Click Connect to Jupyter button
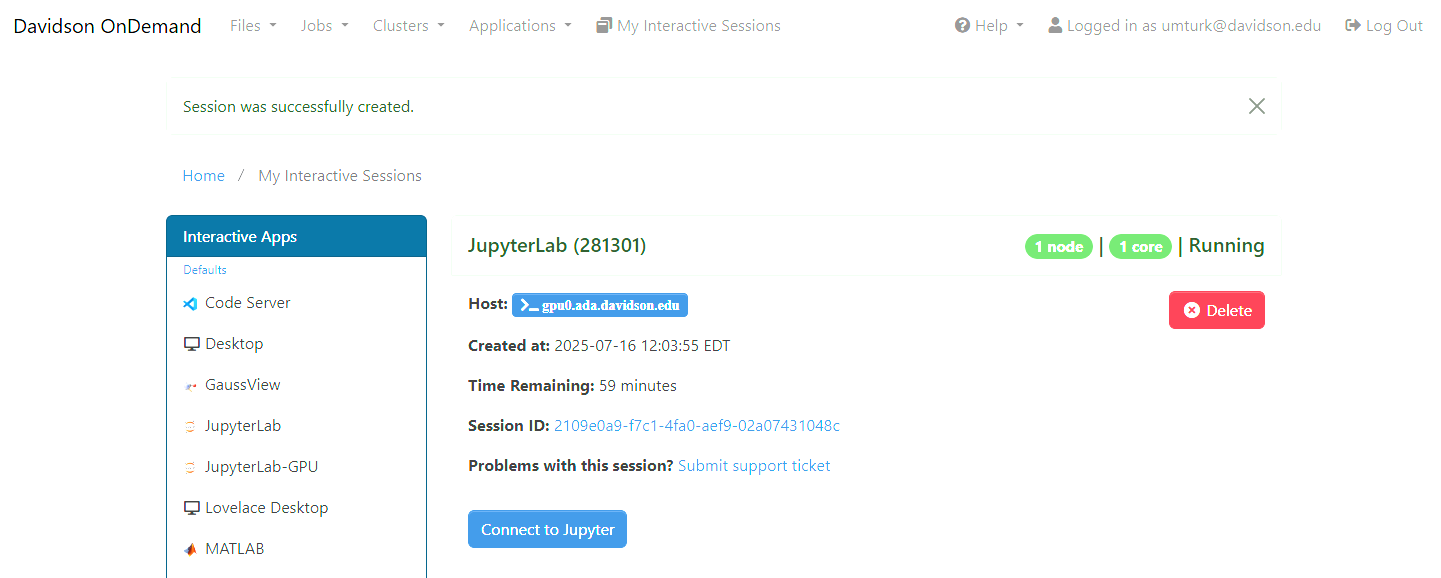1441x578 pixels. [x=547, y=529]
